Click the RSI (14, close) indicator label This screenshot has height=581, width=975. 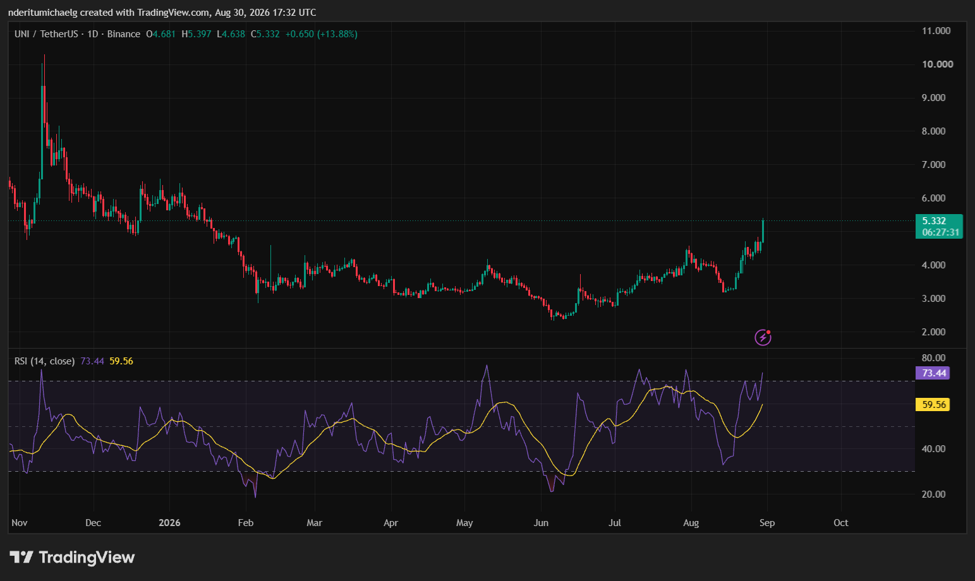click(x=44, y=361)
